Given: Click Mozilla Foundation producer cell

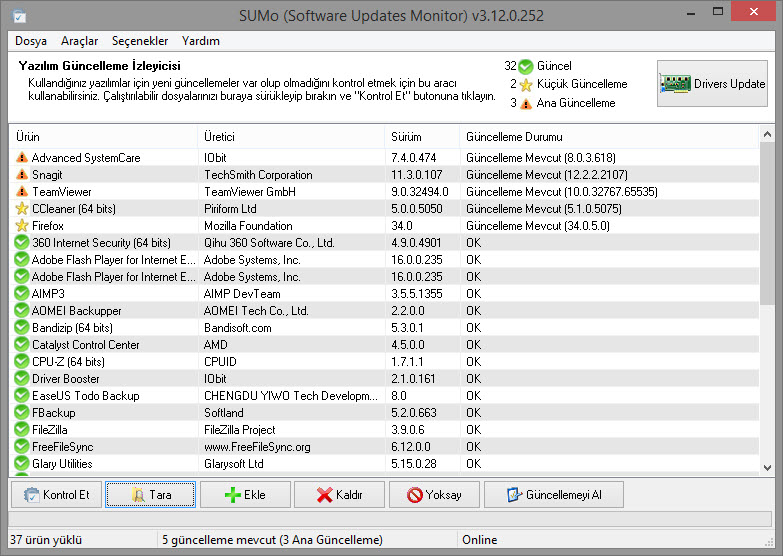Looking at the screenshot, I should tap(248, 226).
